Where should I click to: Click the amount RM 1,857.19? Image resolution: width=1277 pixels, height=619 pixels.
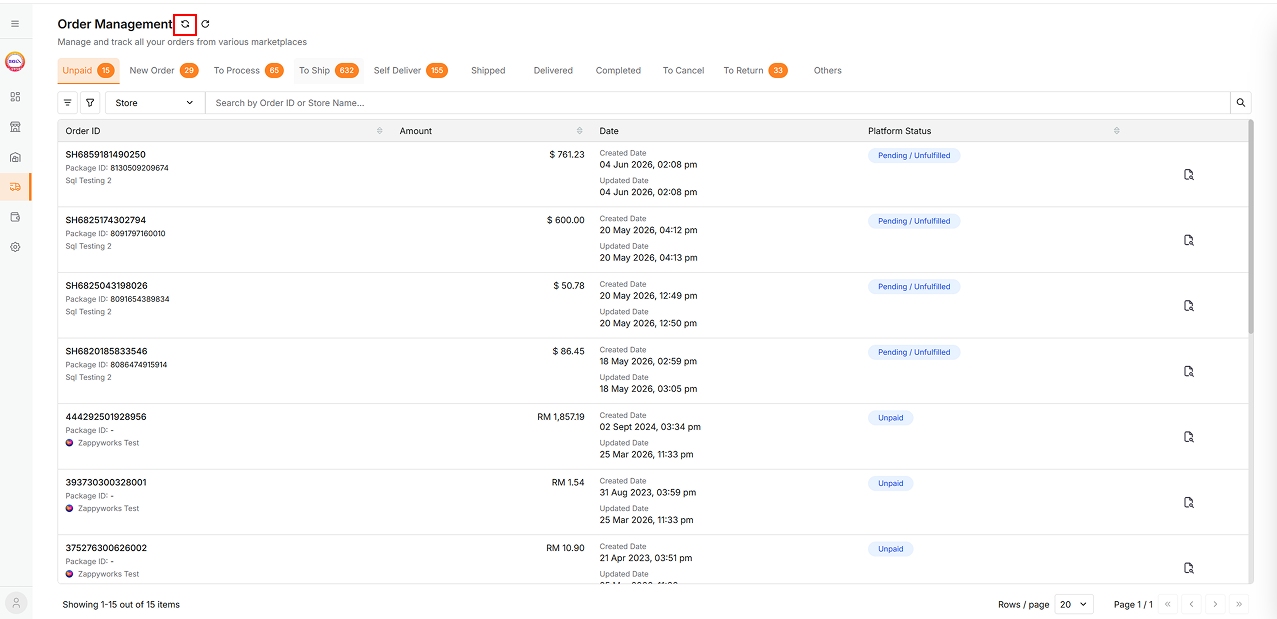pyautogui.click(x=561, y=417)
